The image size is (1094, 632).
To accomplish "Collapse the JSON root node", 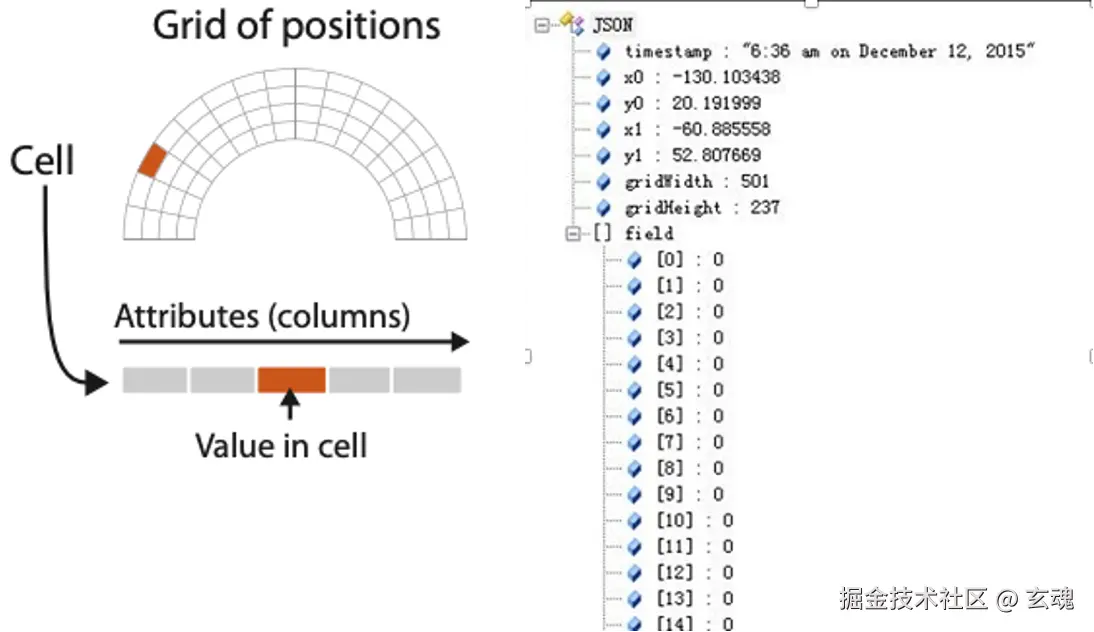I will click(542, 25).
